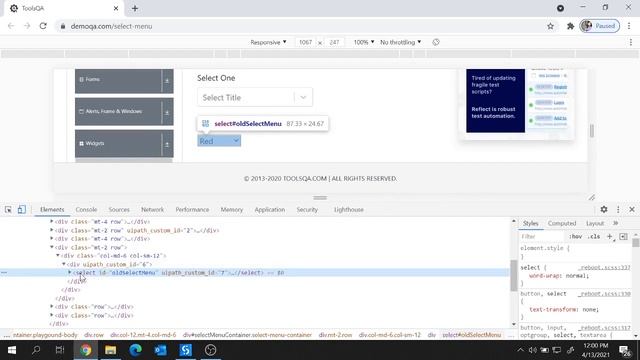This screenshot has width=640, height=360.
Task: Open the Paused profile button
Action: click(x=600, y=26)
